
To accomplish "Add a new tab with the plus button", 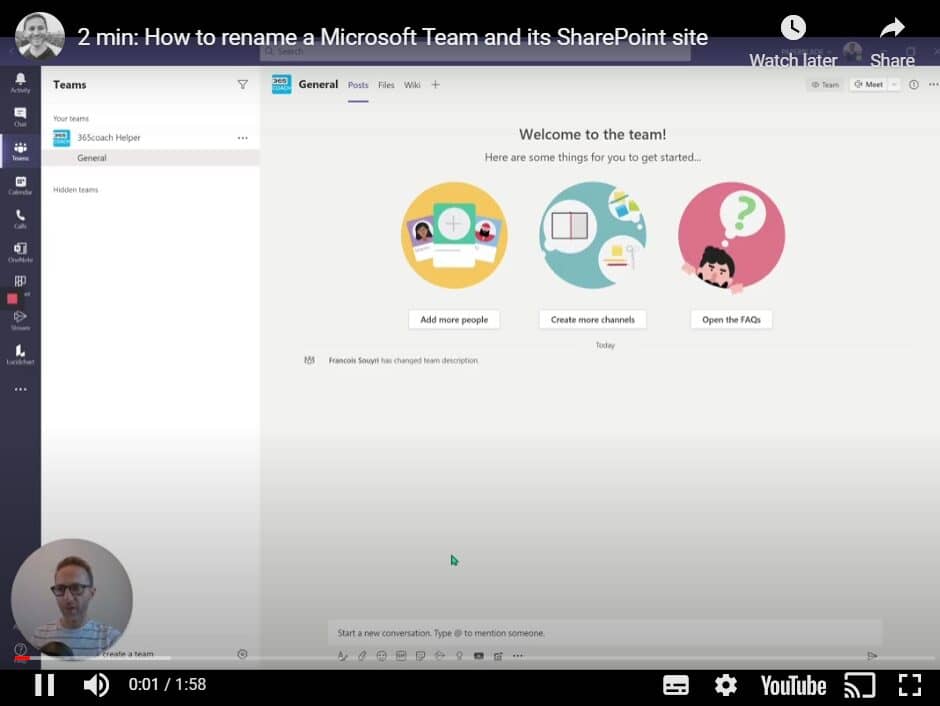I will [436, 85].
